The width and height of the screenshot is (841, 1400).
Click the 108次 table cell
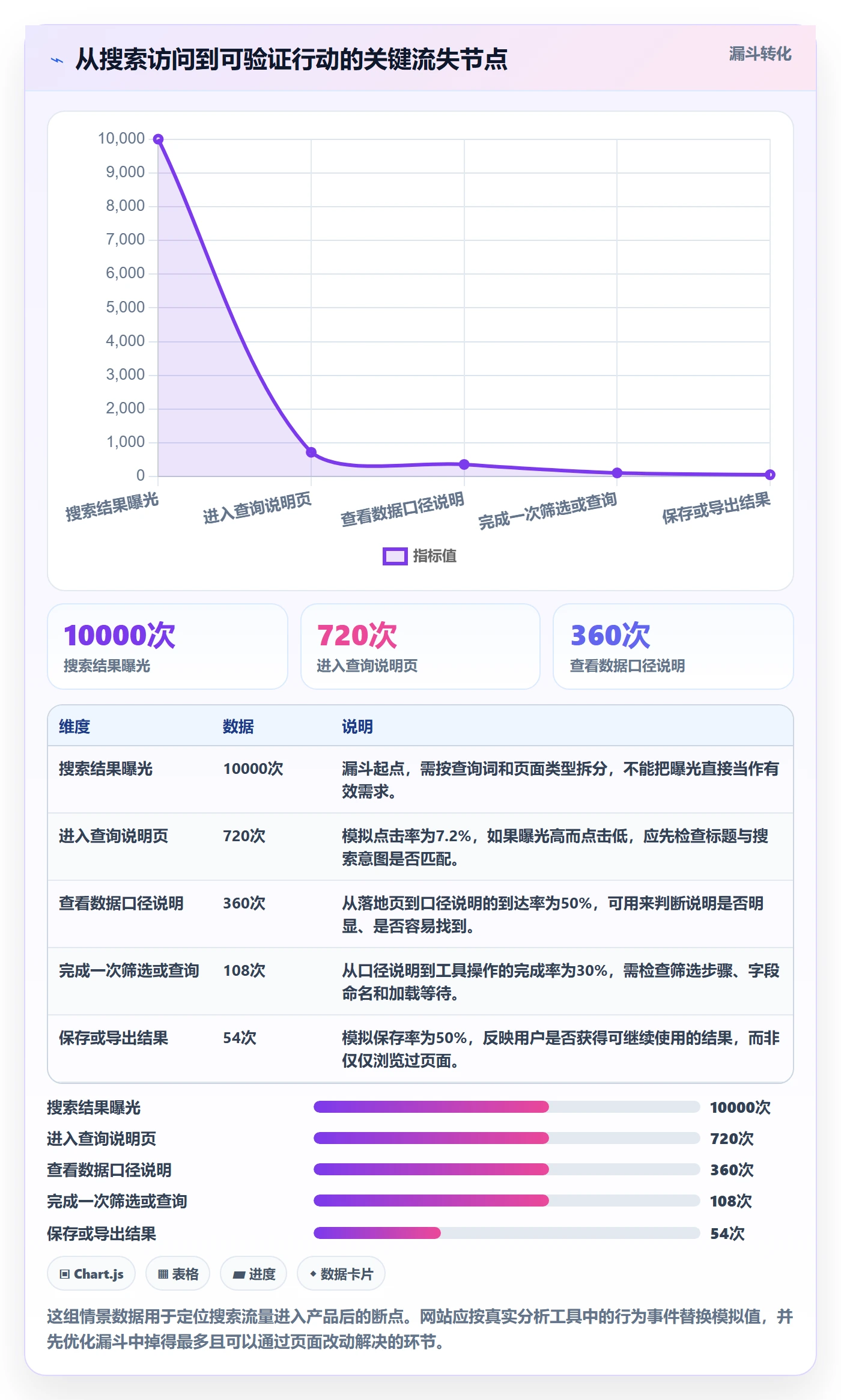[x=244, y=970]
